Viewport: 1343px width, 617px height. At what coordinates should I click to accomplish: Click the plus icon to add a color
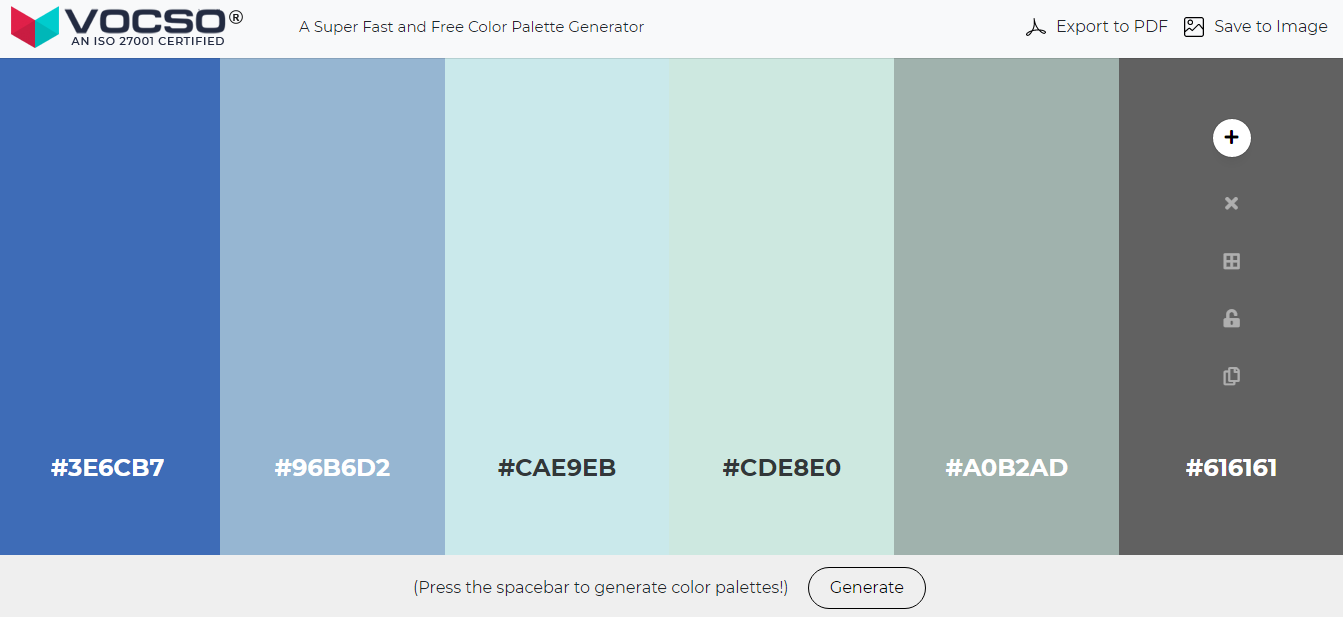pyautogui.click(x=1231, y=138)
